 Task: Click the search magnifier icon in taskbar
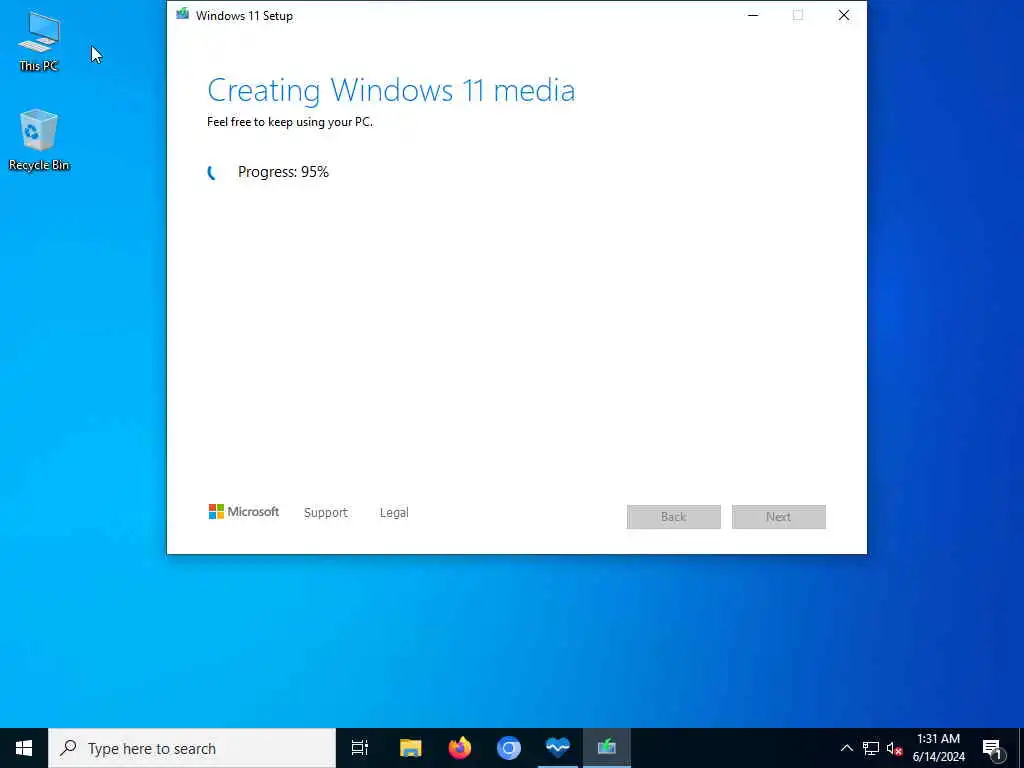(x=68, y=748)
